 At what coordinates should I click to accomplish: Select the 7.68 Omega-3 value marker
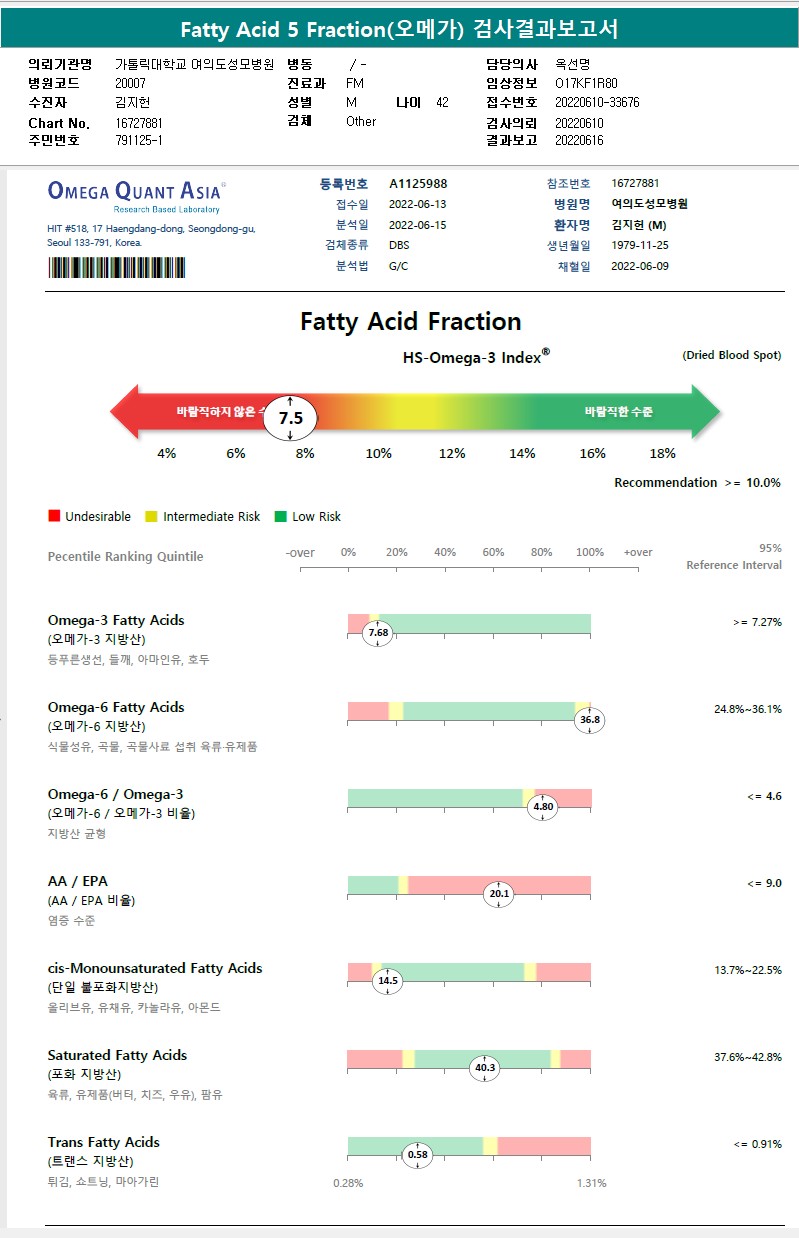378,633
